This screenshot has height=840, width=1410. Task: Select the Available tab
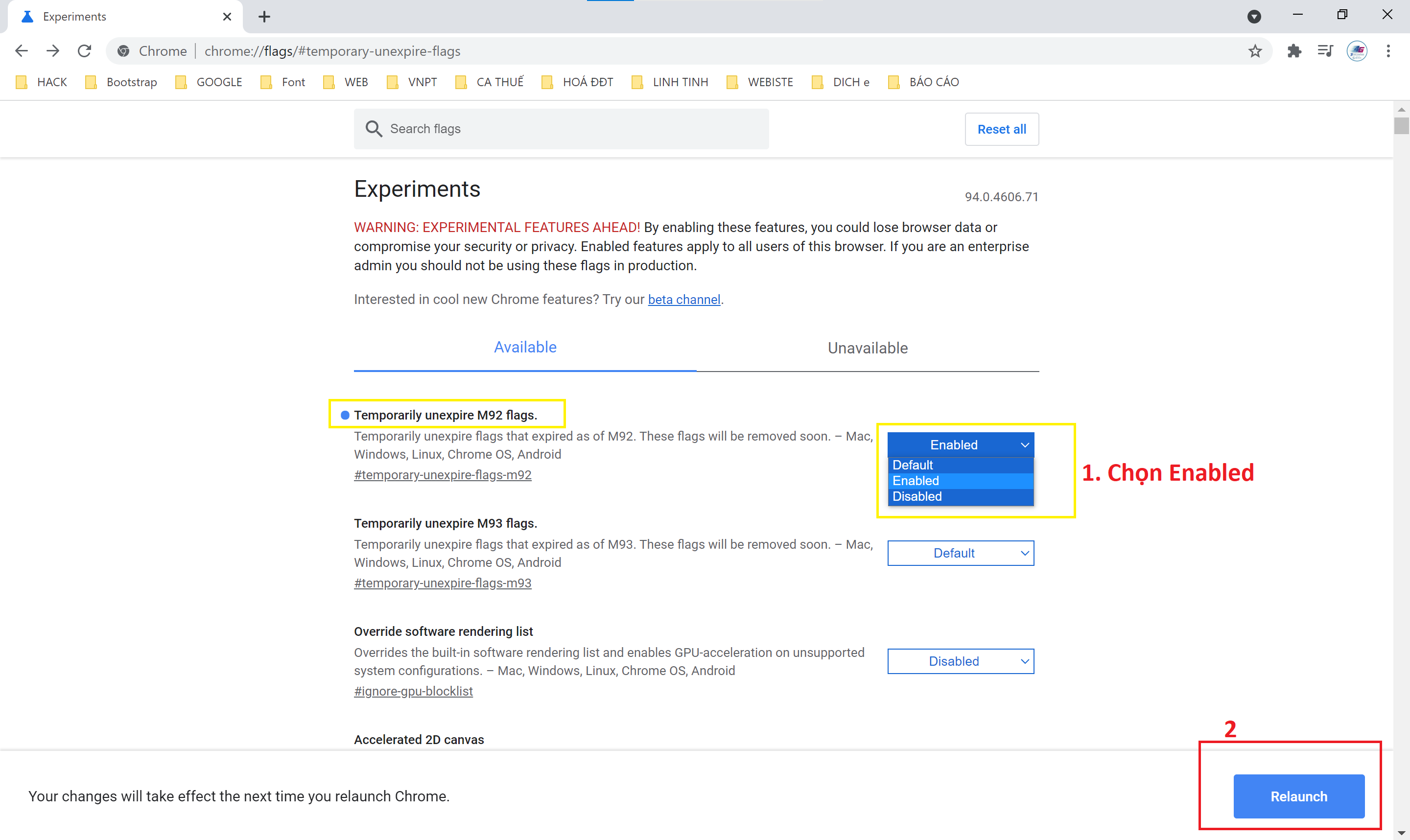525,347
